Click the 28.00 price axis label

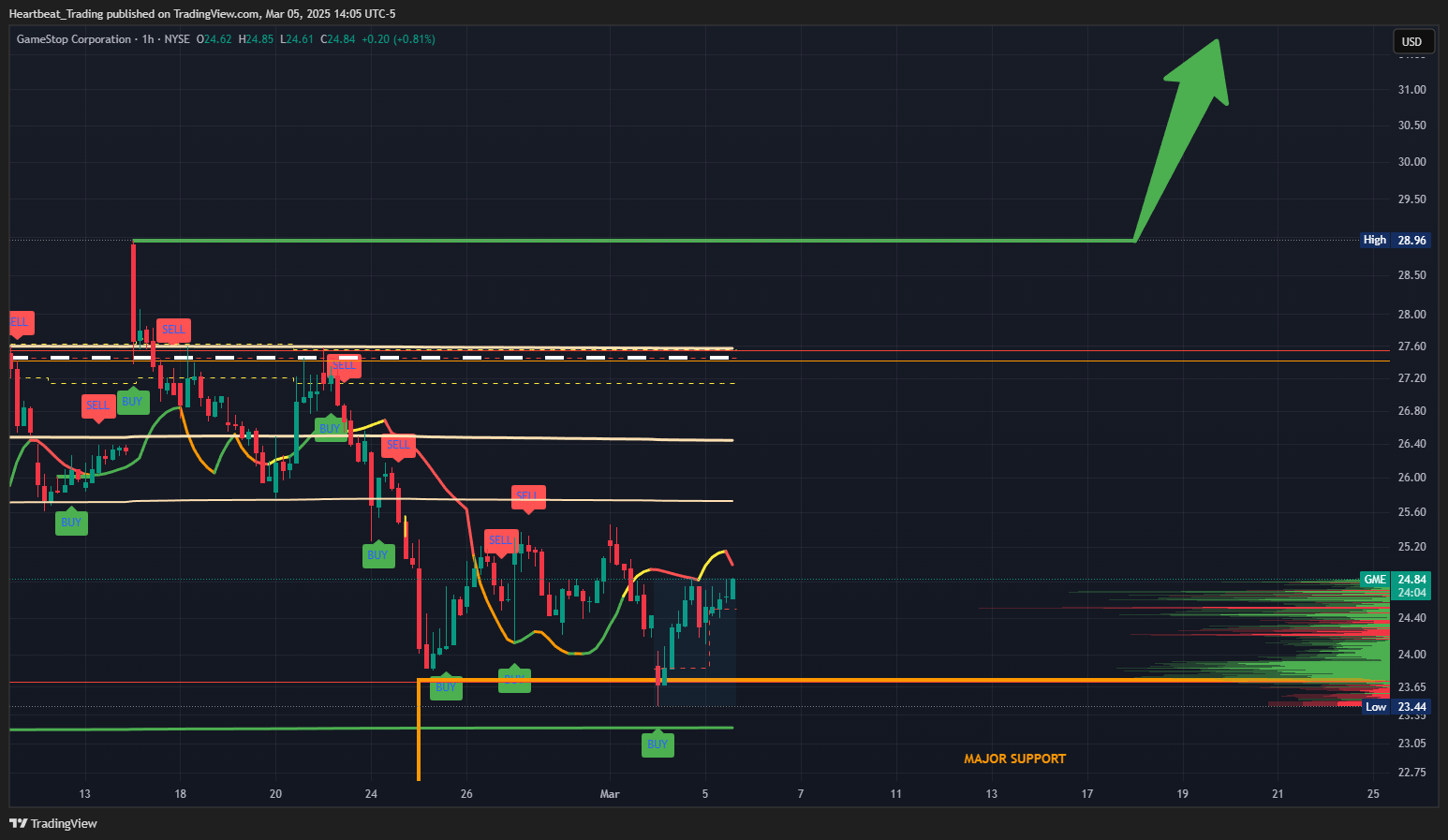tap(1411, 315)
